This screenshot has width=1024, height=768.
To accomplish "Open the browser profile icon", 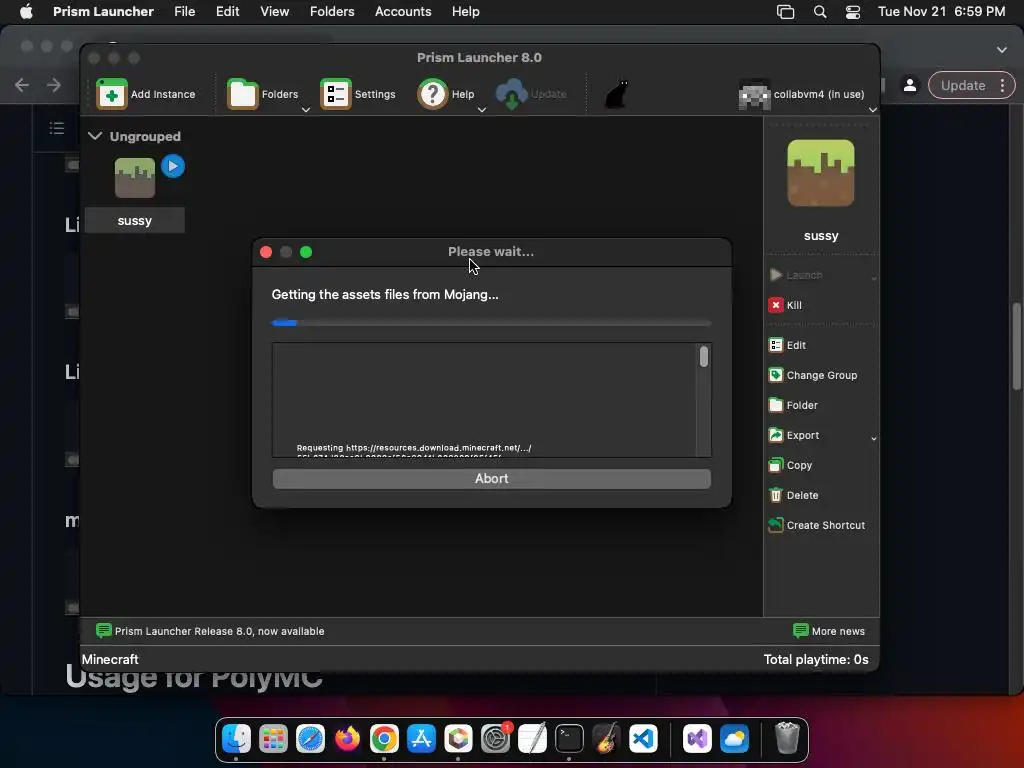I will (x=910, y=85).
